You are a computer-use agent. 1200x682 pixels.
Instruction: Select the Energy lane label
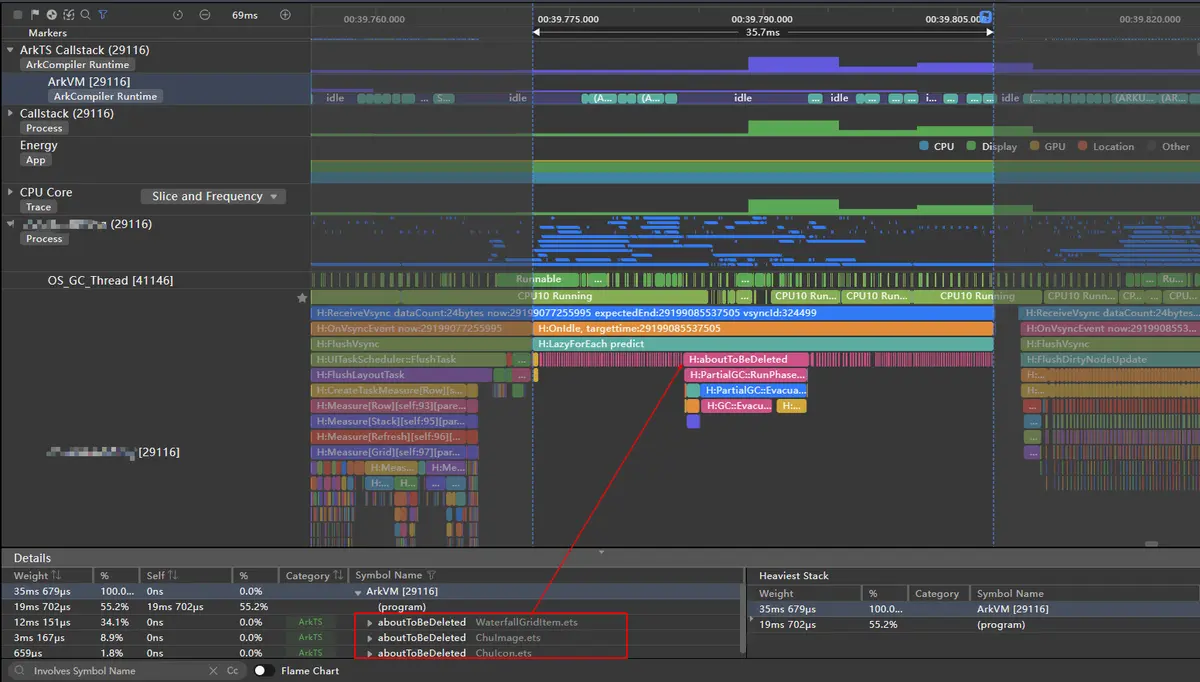point(39,145)
